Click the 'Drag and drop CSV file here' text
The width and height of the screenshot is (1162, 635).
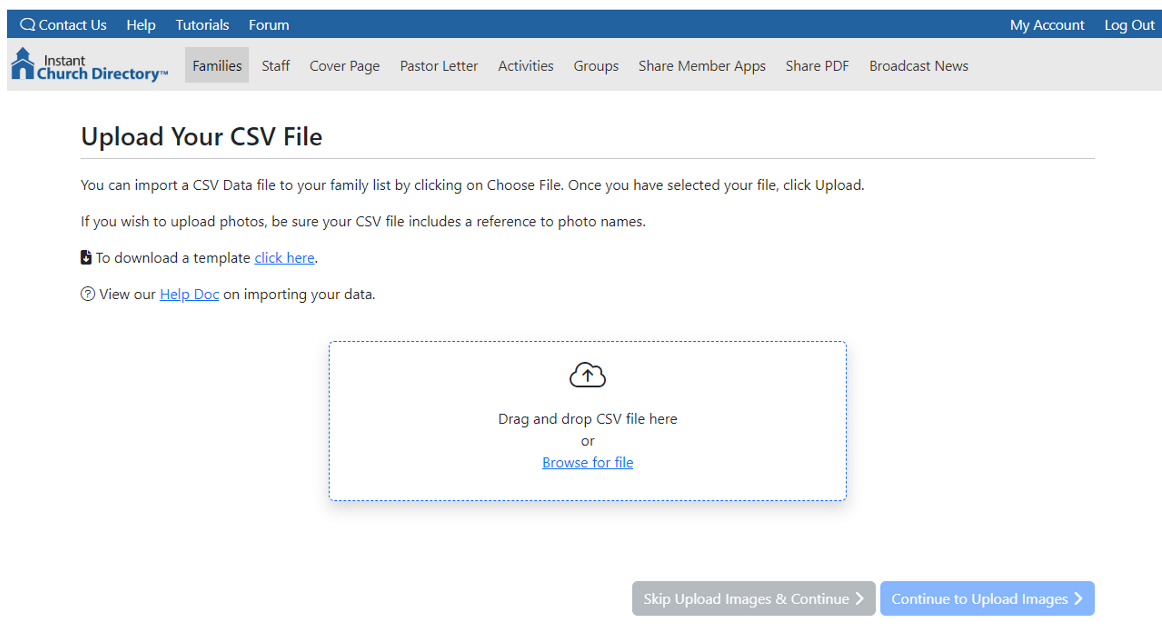(x=588, y=419)
